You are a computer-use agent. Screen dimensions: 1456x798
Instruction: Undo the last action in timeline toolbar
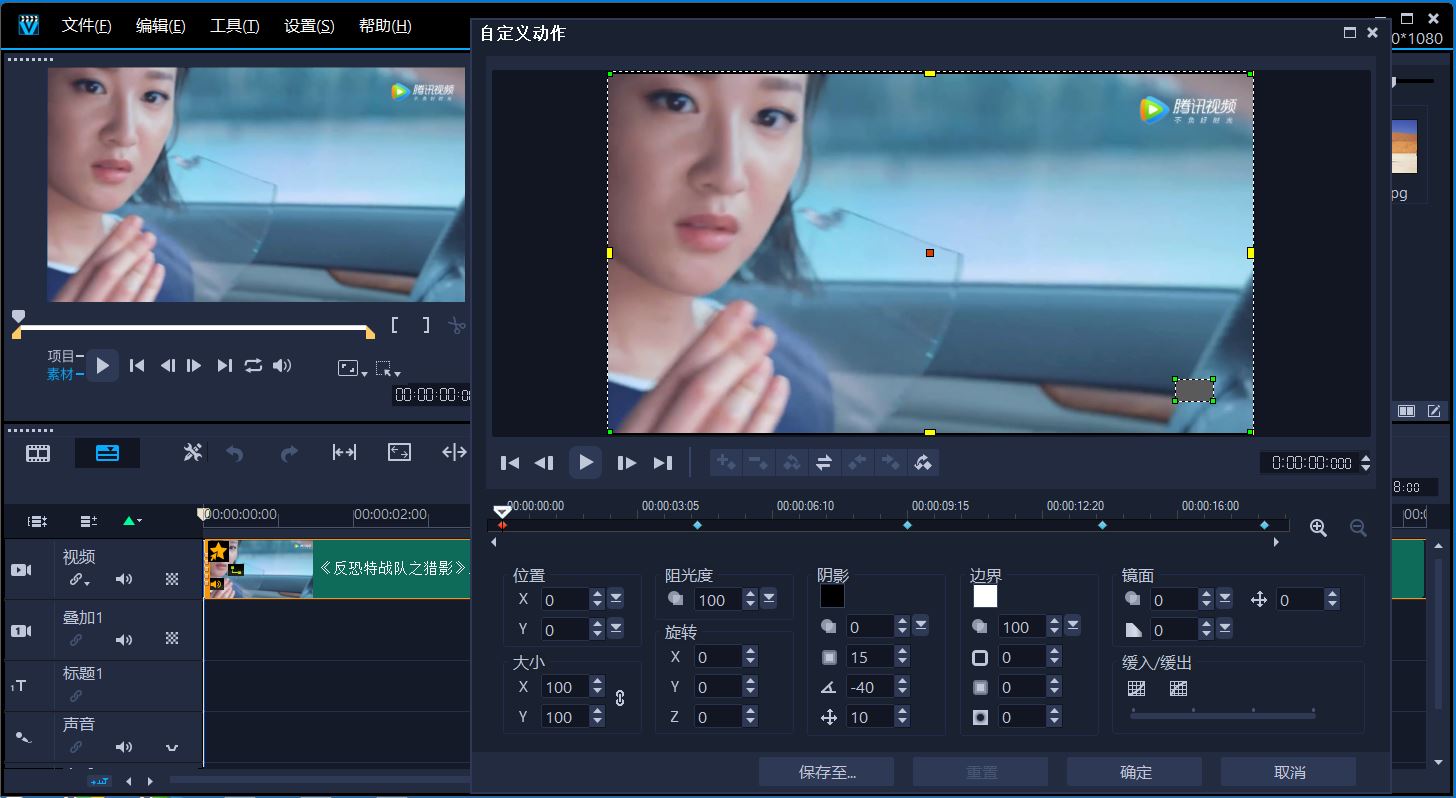(235, 454)
